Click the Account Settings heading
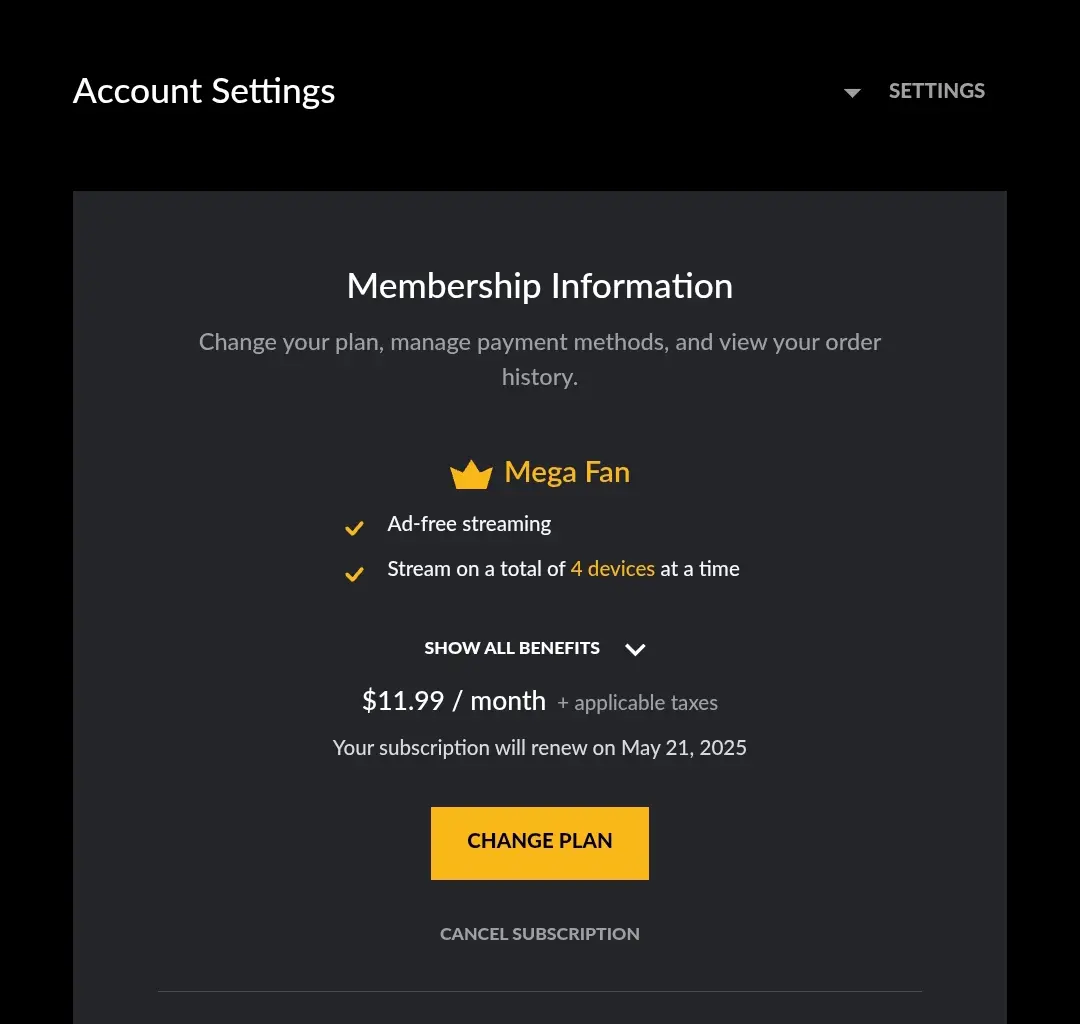 tap(204, 92)
